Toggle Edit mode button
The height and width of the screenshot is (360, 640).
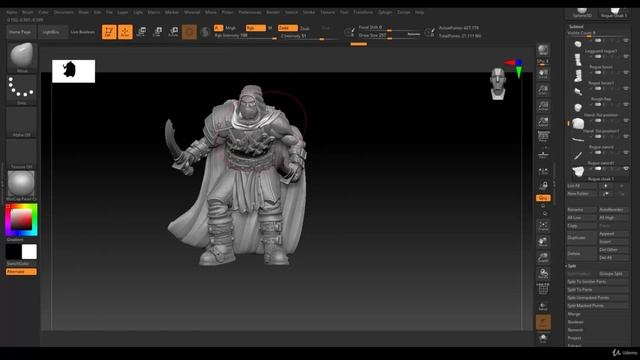tap(109, 32)
